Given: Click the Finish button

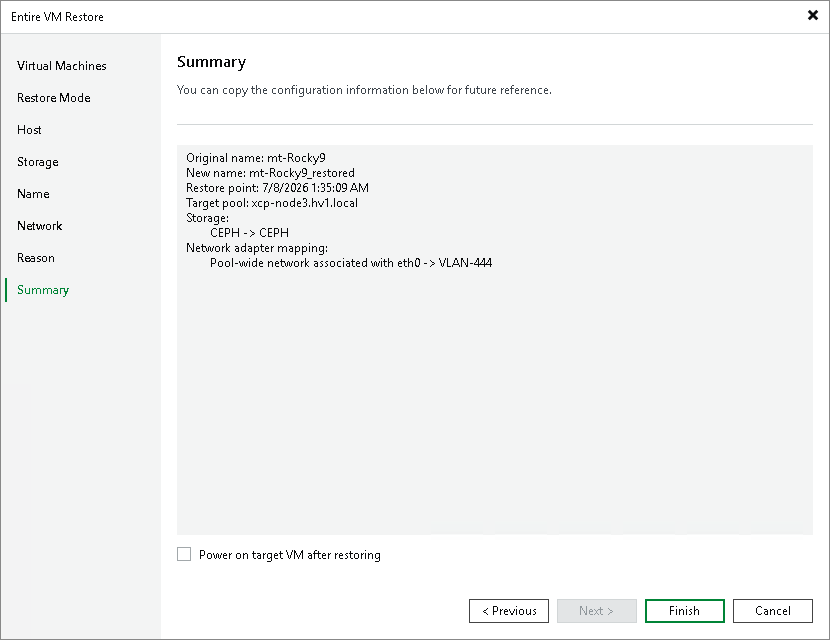Looking at the screenshot, I should coord(684,611).
